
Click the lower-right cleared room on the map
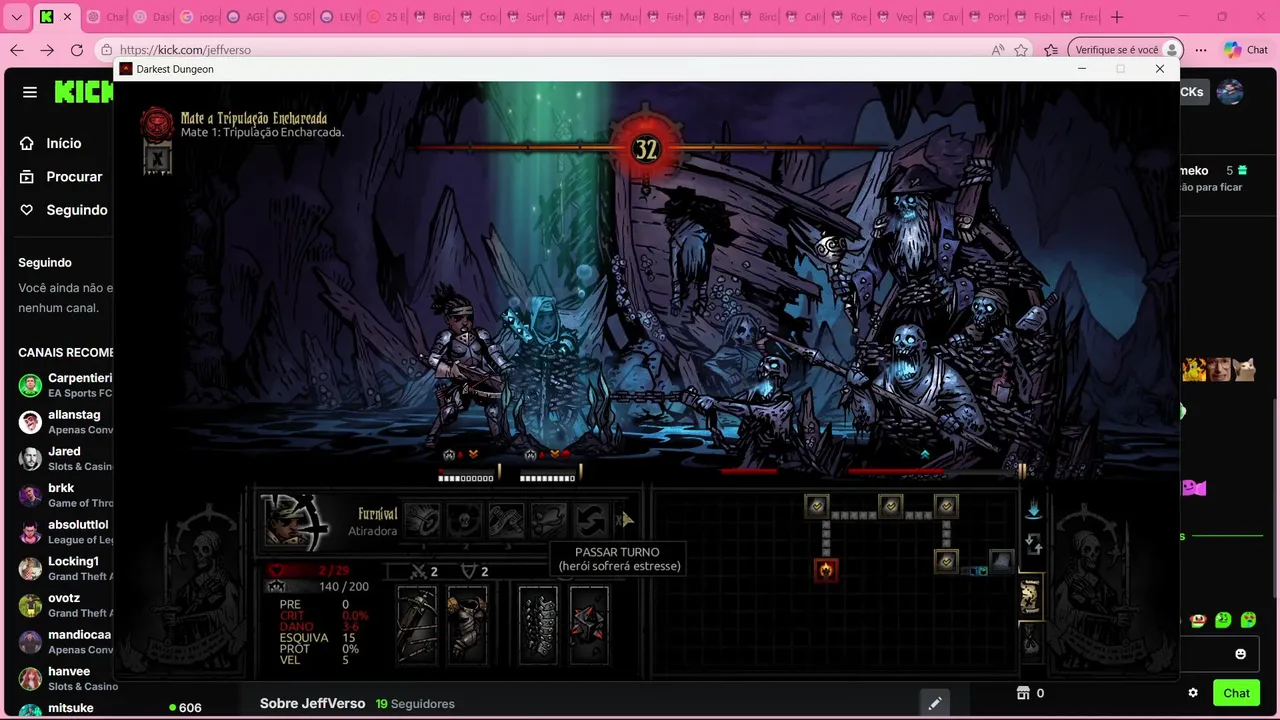tap(946, 561)
